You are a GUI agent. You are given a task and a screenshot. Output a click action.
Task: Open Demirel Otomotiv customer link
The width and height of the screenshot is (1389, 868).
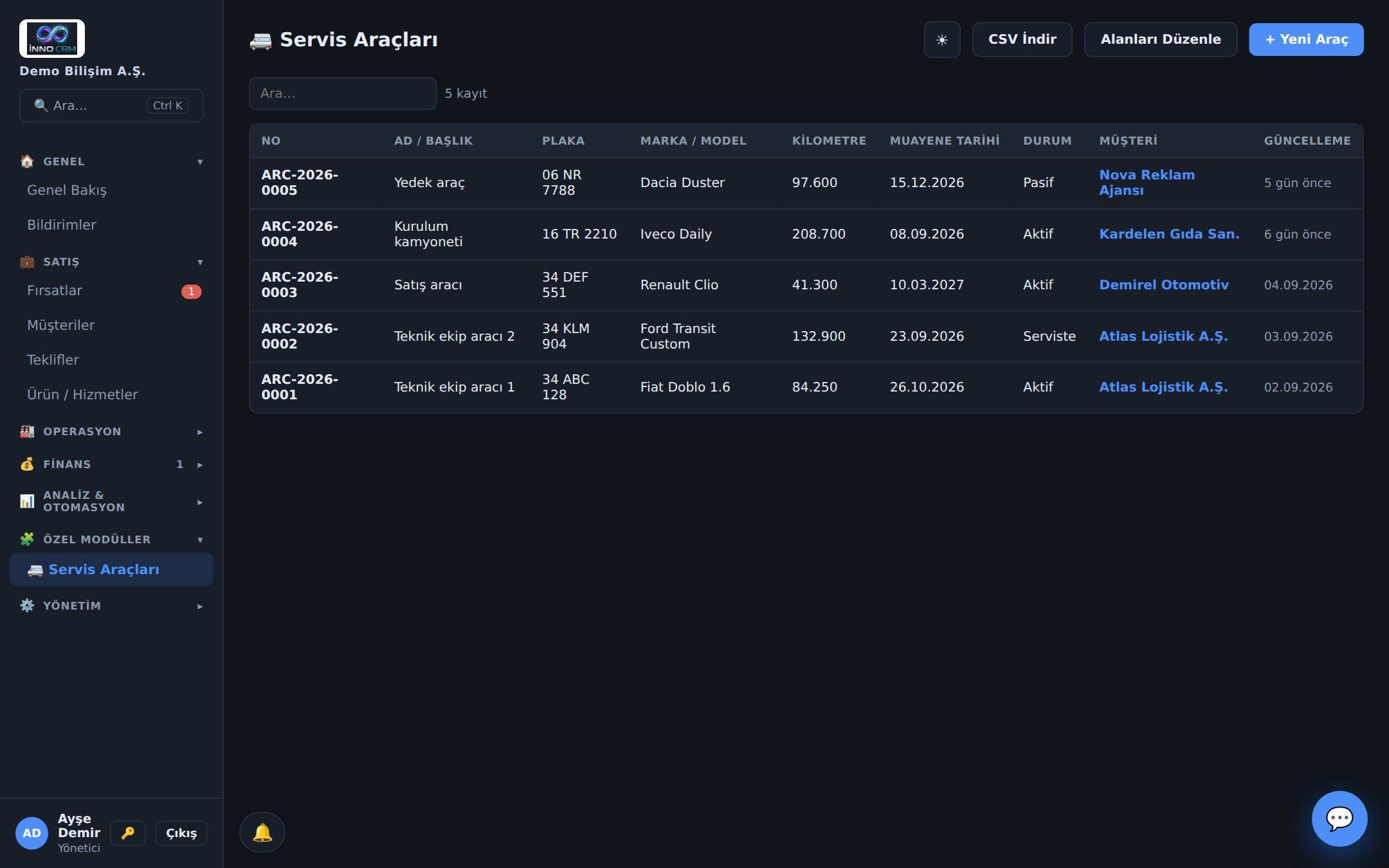[x=1163, y=285]
